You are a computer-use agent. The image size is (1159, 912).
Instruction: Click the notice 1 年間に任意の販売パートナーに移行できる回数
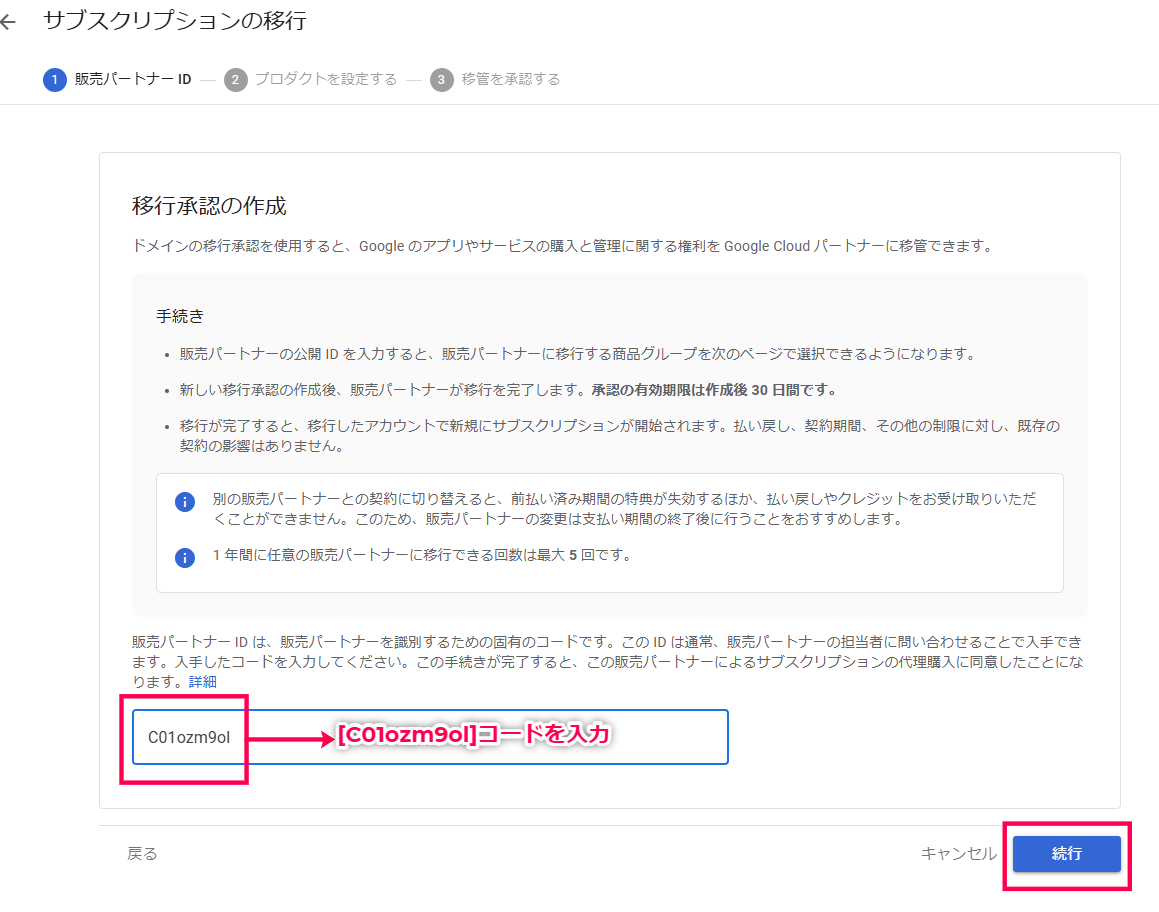pos(423,555)
